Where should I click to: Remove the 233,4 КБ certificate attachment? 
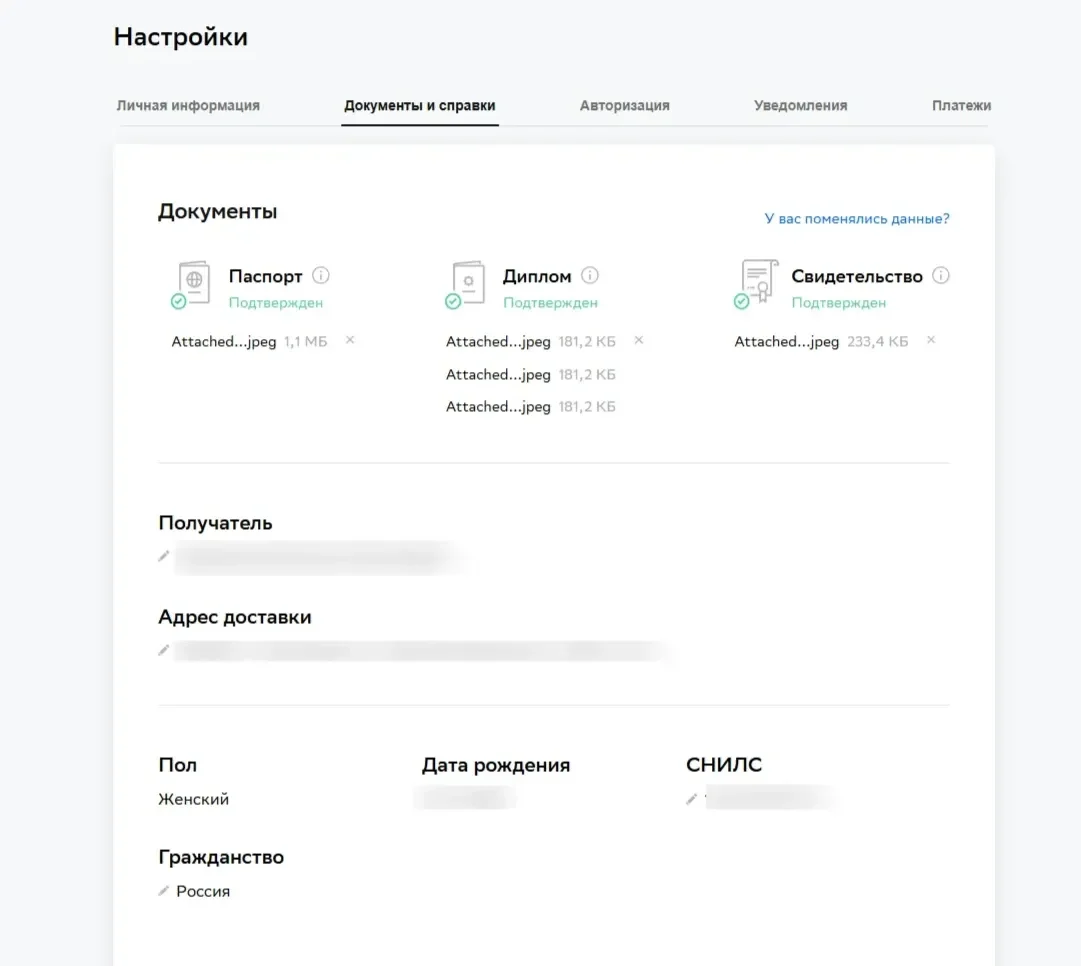click(931, 340)
